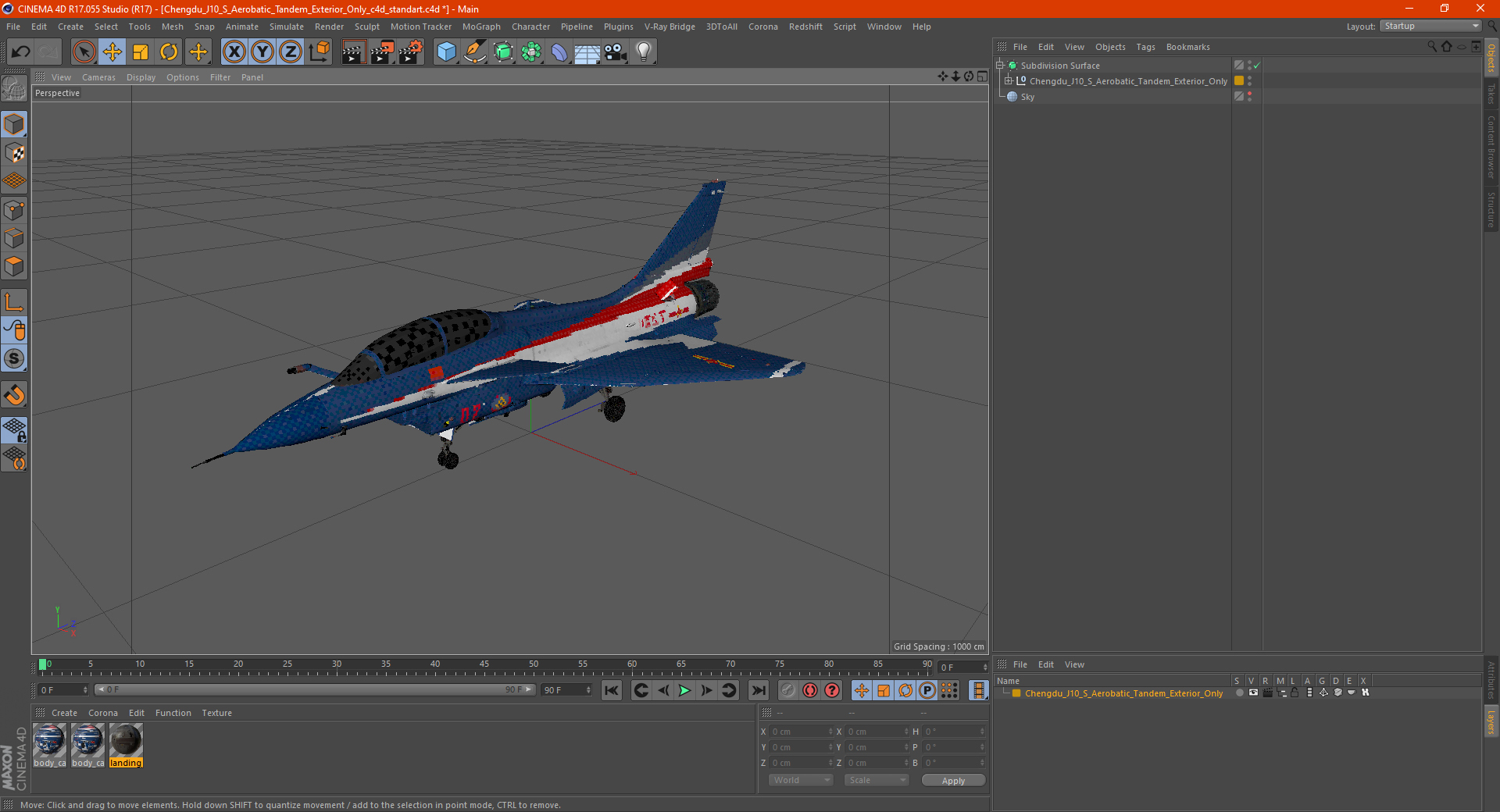Click the Undo arrow icon
1500x812 pixels.
click(x=20, y=52)
